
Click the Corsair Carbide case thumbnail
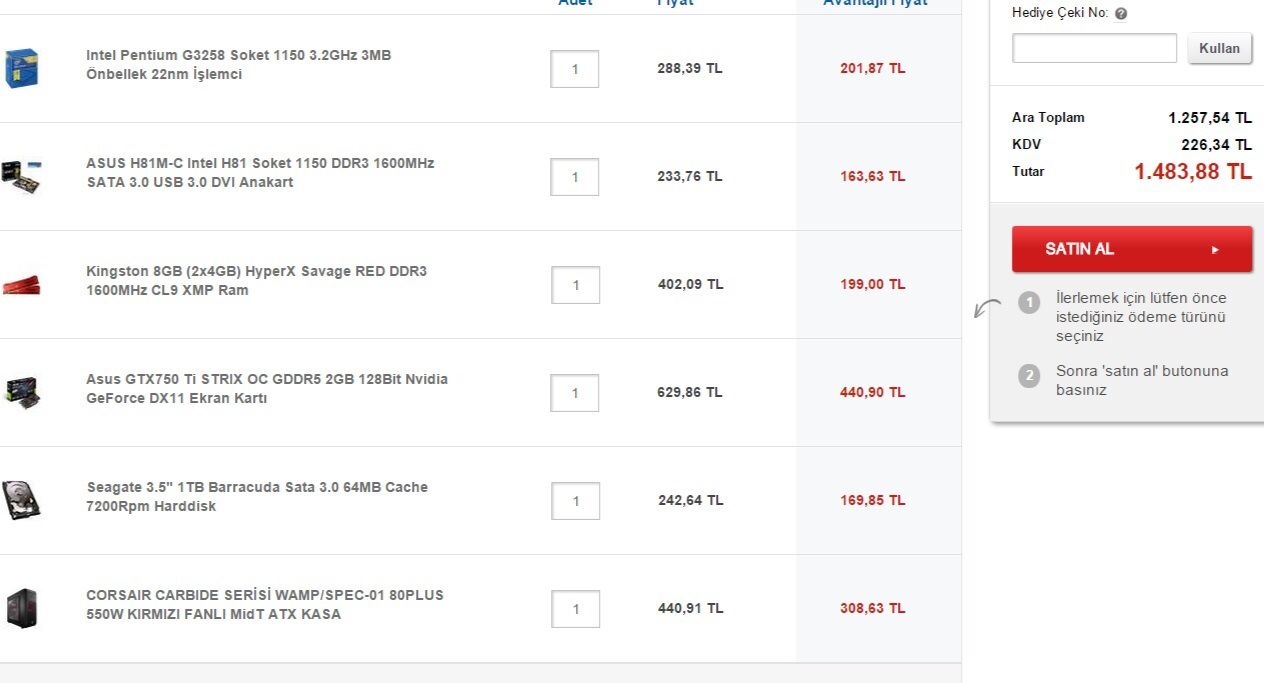point(21,608)
